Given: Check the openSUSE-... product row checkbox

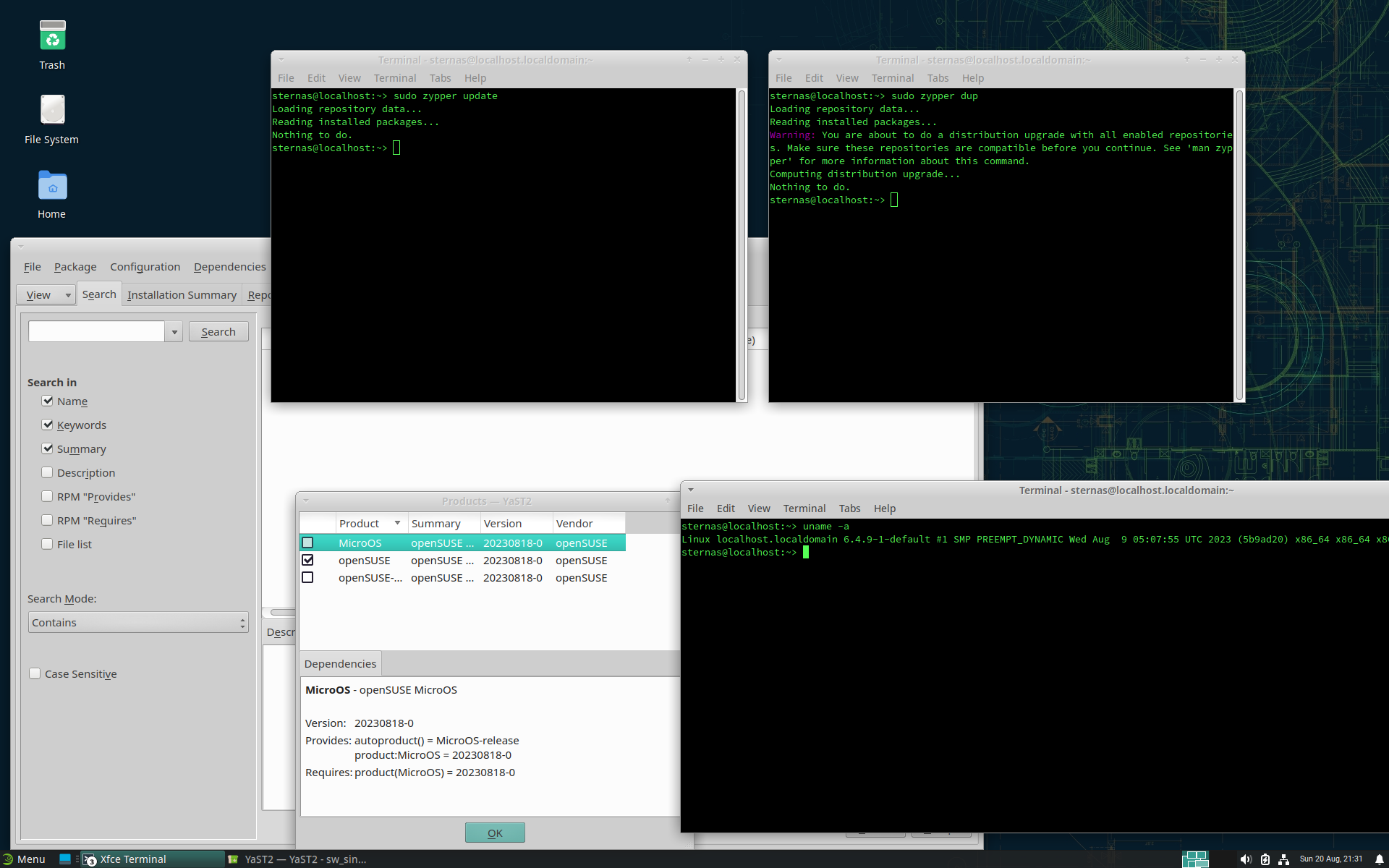Looking at the screenshot, I should coord(307,577).
